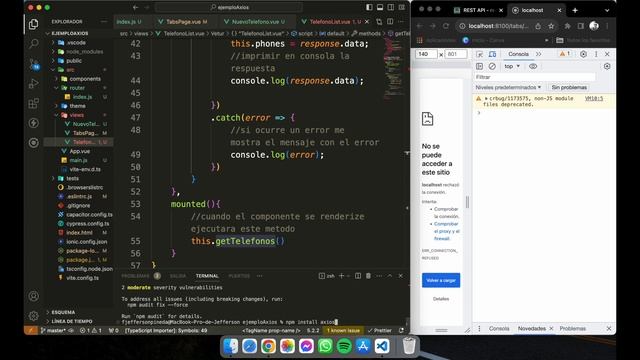The width and height of the screenshot is (640, 360).
Task: Toggle the device toolbar in DevTools
Action: (x=493, y=54)
